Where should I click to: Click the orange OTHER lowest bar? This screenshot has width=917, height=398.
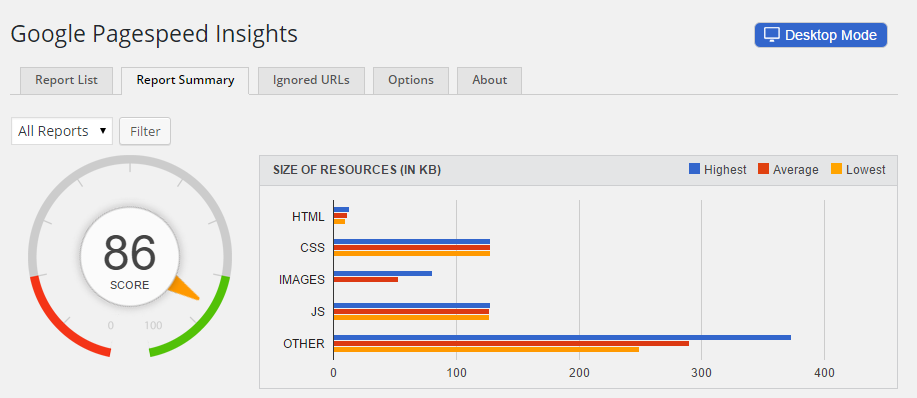pyautogui.click(x=486, y=349)
